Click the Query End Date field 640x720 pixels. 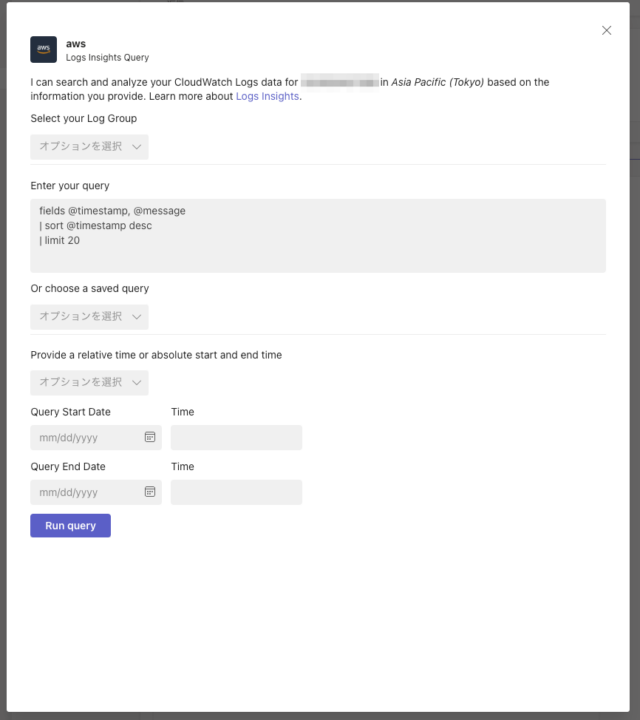pyautogui.click(x=96, y=492)
